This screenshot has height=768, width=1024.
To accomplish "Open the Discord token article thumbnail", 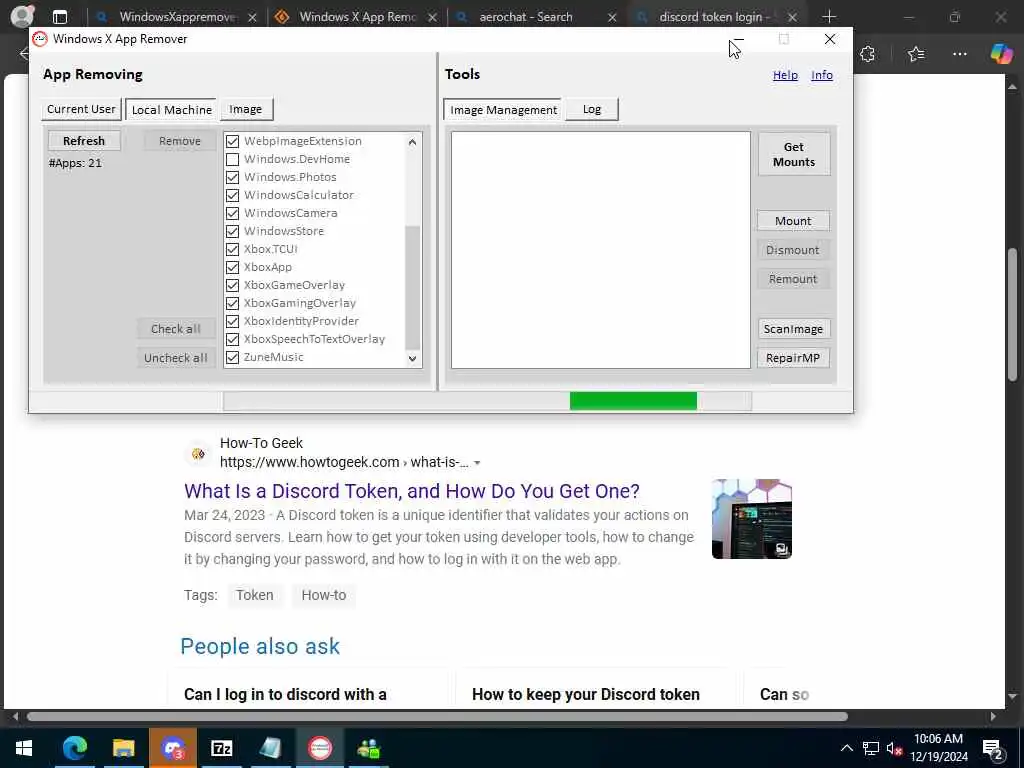I will click(x=752, y=519).
